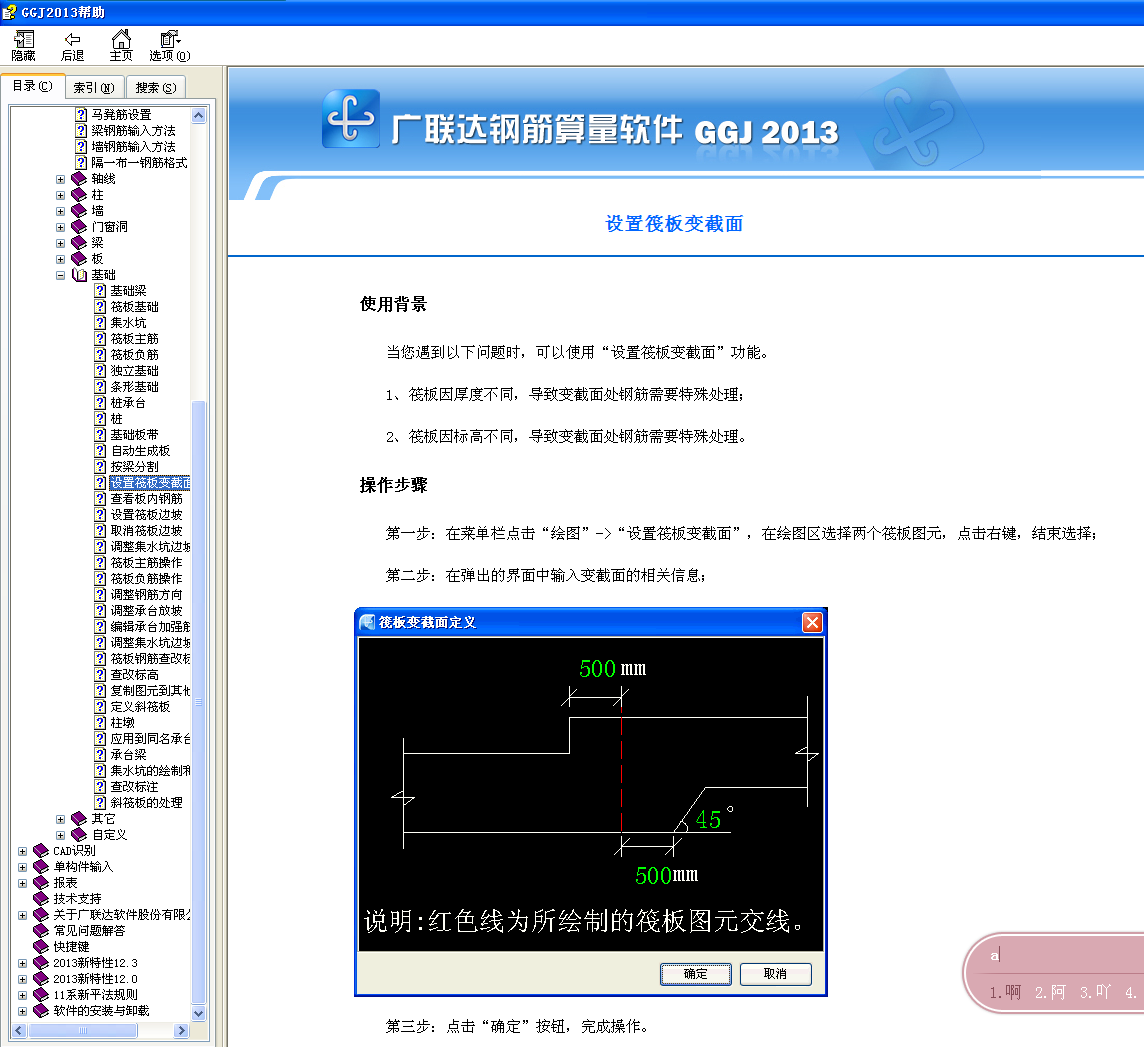Click the book icon beside 2013新特性12.3
1144x1047 pixels.
click(x=41, y=963)
